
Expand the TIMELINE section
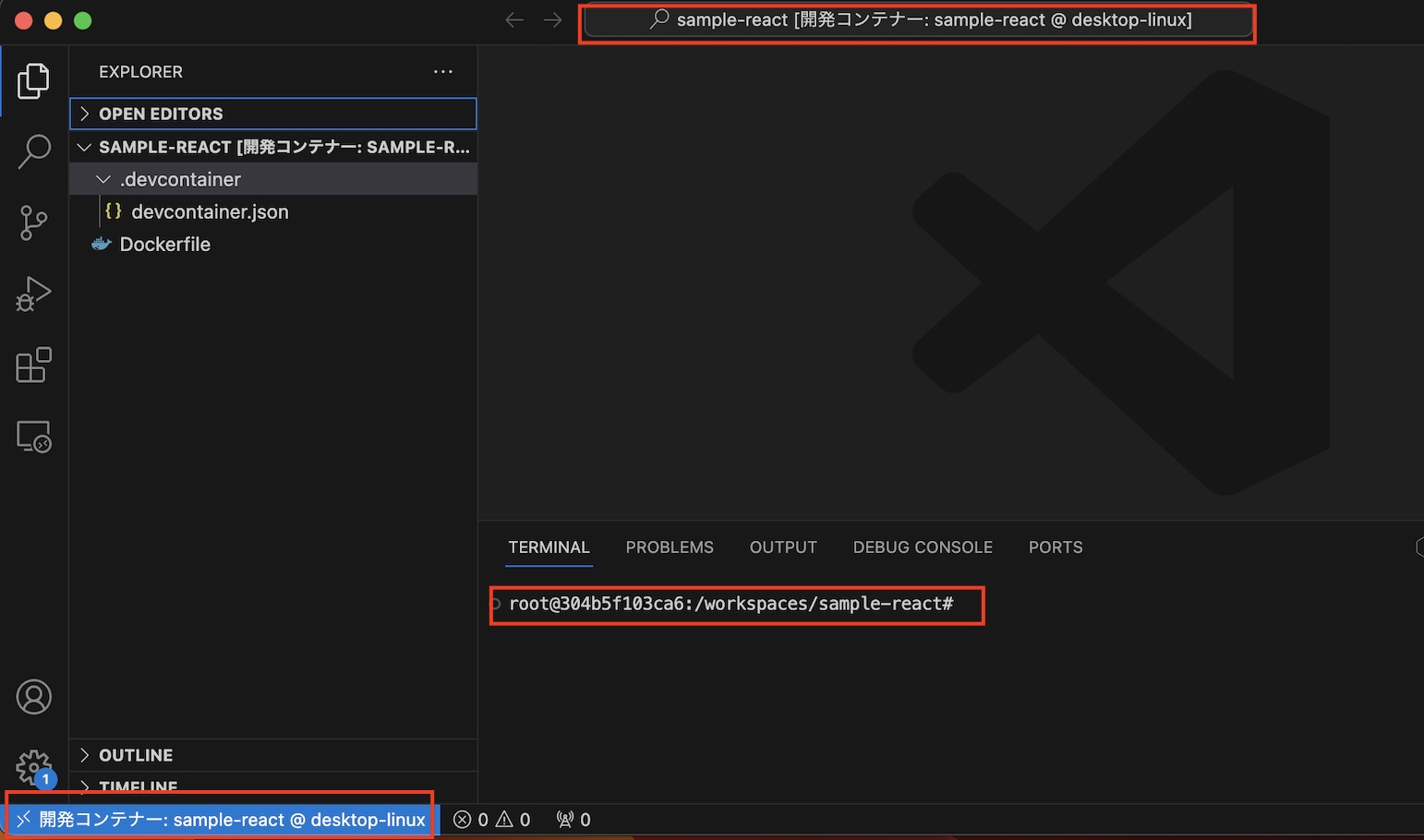tap(273, 786)
